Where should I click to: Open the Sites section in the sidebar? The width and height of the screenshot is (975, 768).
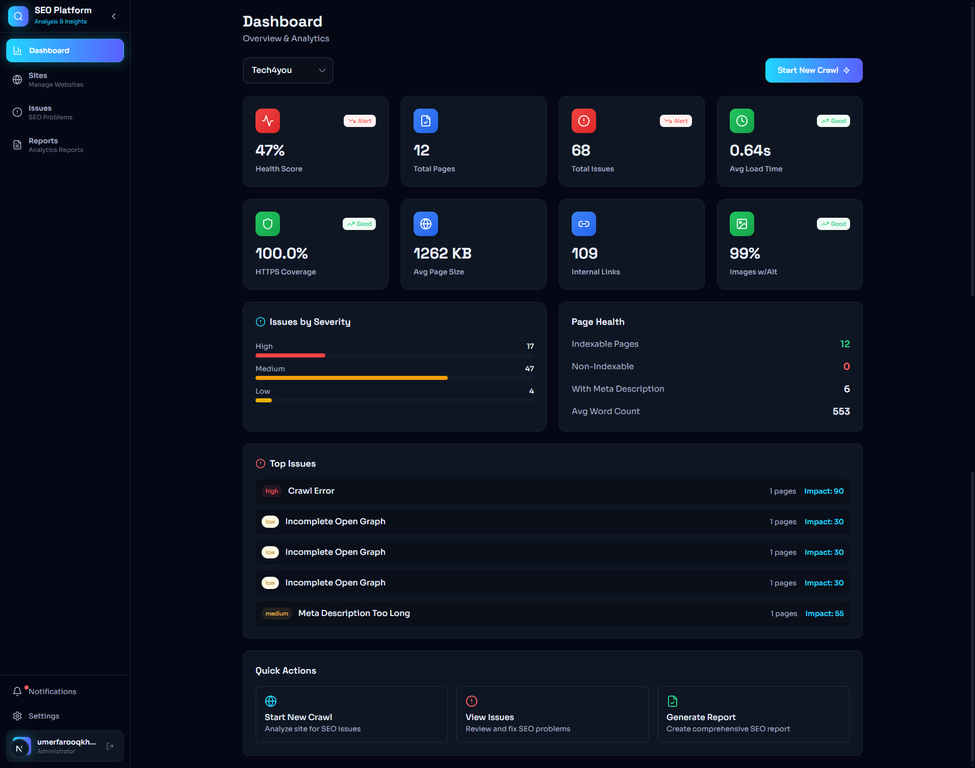pos(17,79)
